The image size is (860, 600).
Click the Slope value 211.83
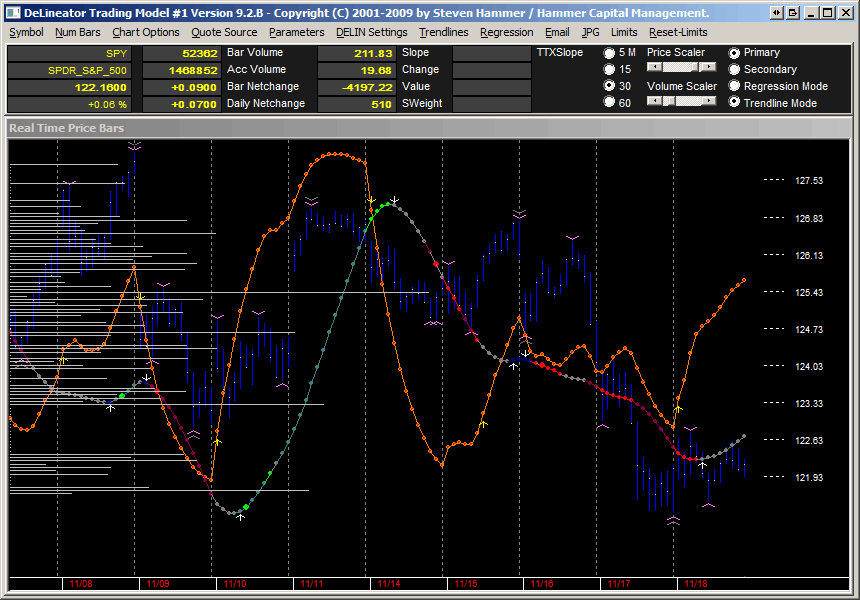coord(357,54)
